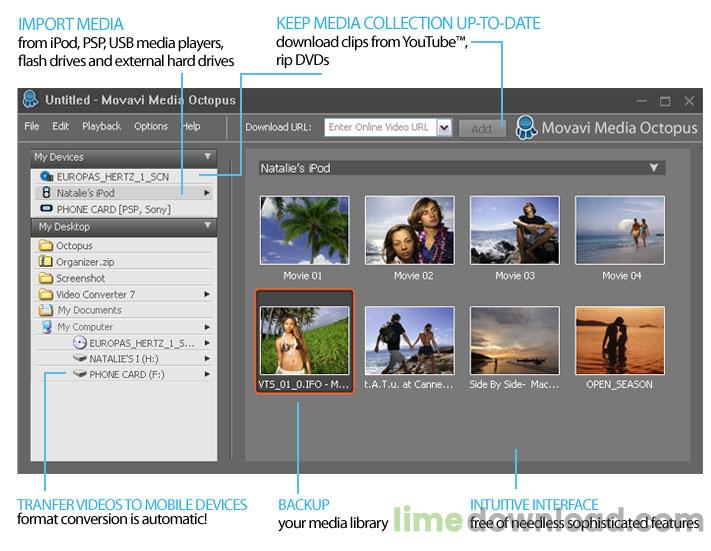Open the Playback menu
711x551 pixels.
101,127
